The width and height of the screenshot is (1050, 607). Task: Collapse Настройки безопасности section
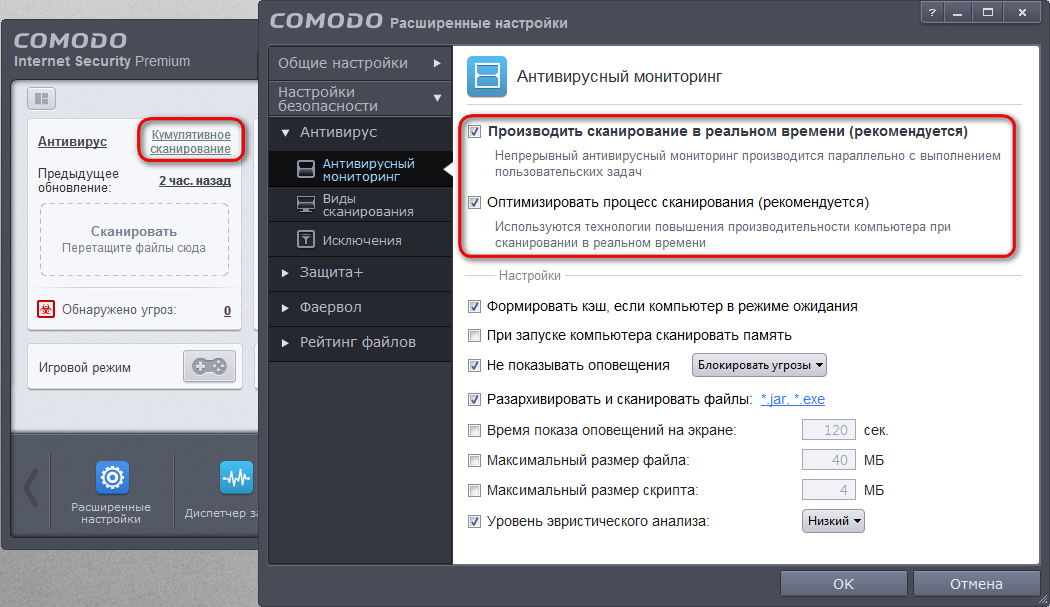coord(360,98)
